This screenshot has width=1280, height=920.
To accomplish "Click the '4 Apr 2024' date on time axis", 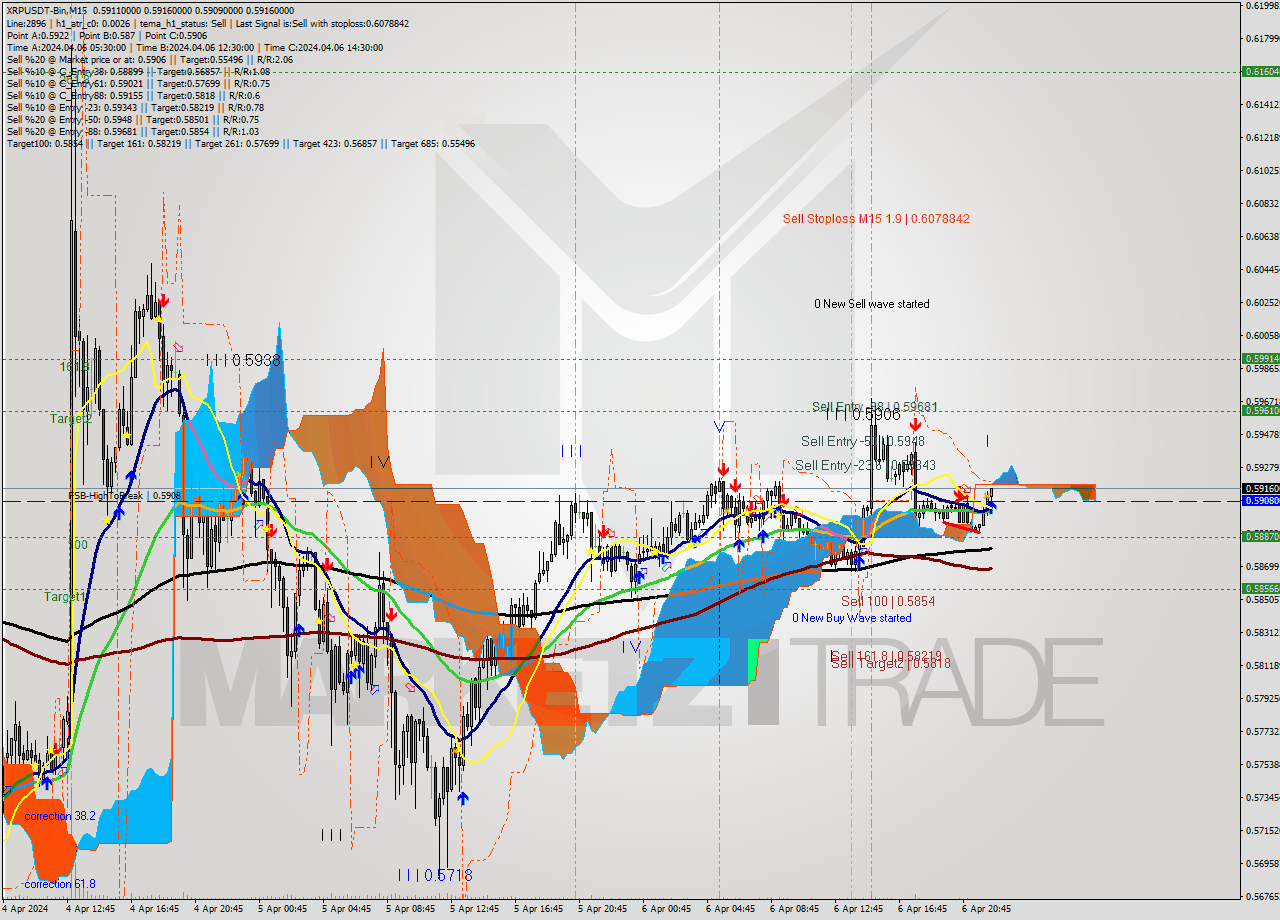I will tap(24, 910).
